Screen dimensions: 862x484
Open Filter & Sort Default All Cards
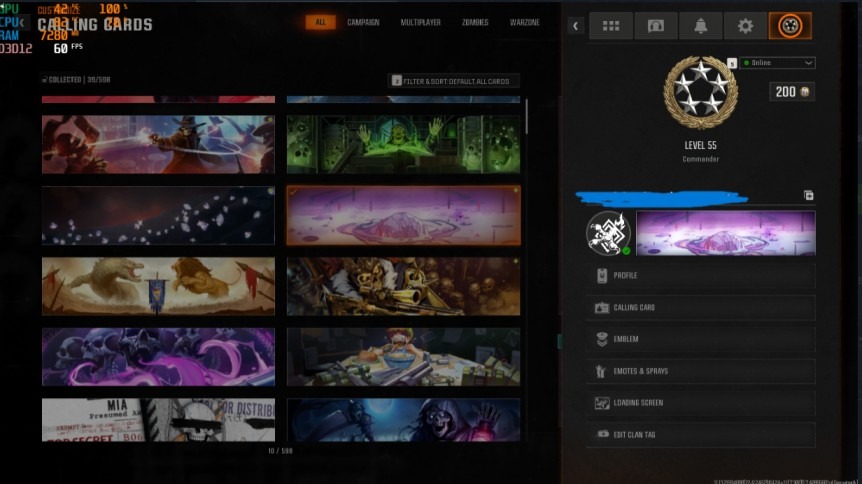[x=454, y=81]
